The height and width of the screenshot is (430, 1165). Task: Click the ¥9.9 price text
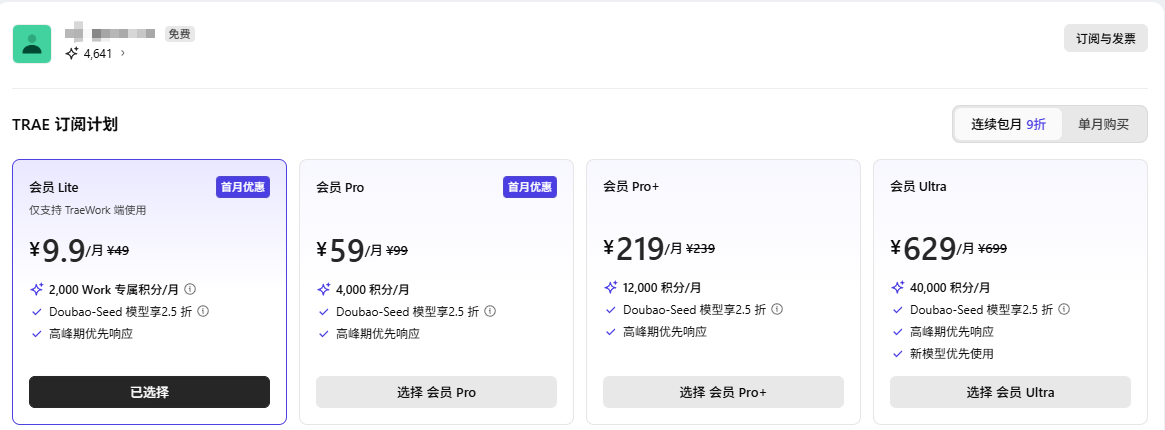(56, 250)
